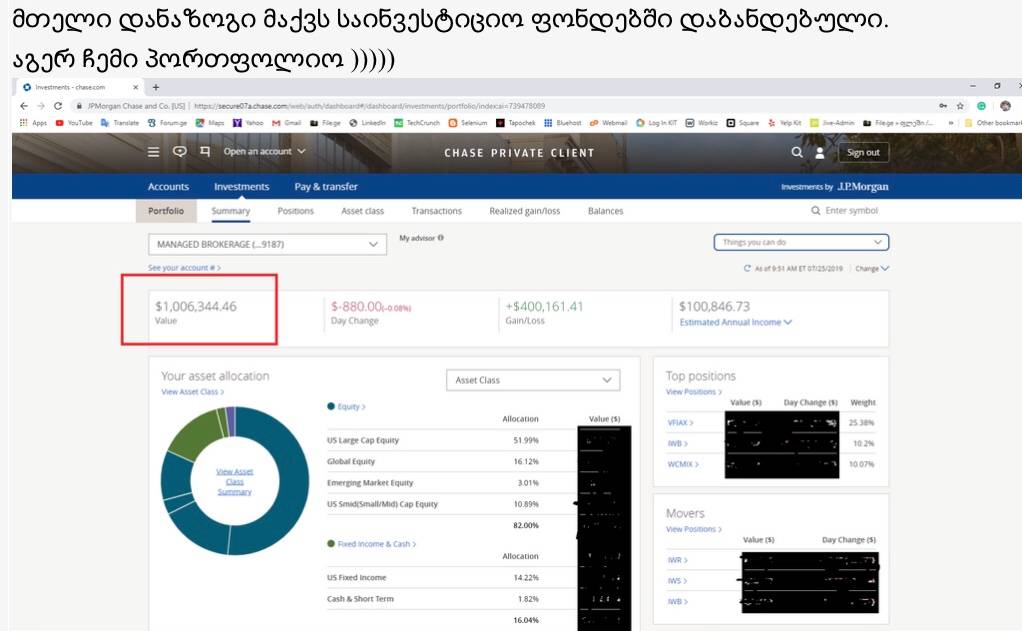Click See your account # link
Image resolution: width=1022 pixels, height=631 pixels.
point(184,268)
